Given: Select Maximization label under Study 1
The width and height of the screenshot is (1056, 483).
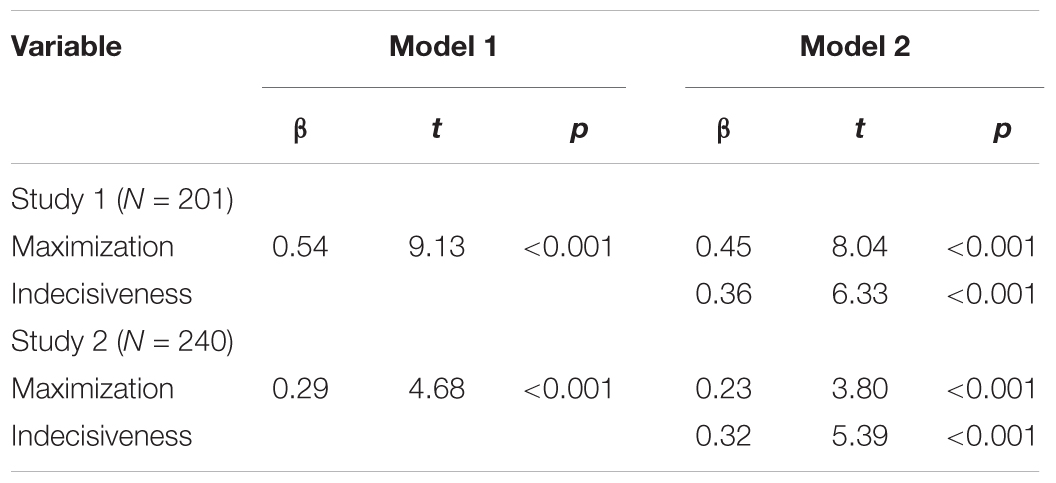Looking at the screenshot, I should 92,247.
